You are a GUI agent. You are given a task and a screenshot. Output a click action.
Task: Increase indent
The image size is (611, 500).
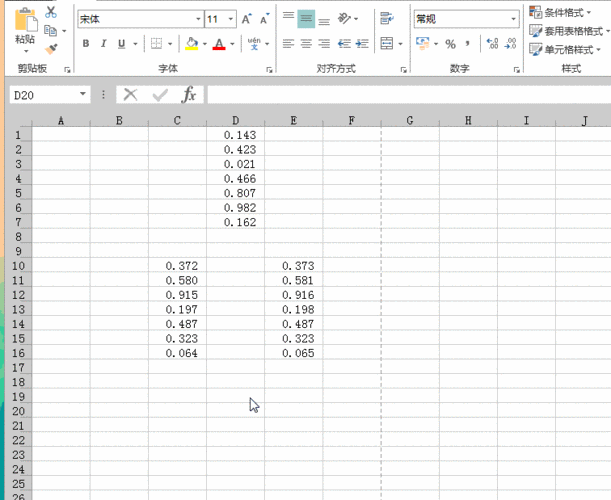(362, 43)
